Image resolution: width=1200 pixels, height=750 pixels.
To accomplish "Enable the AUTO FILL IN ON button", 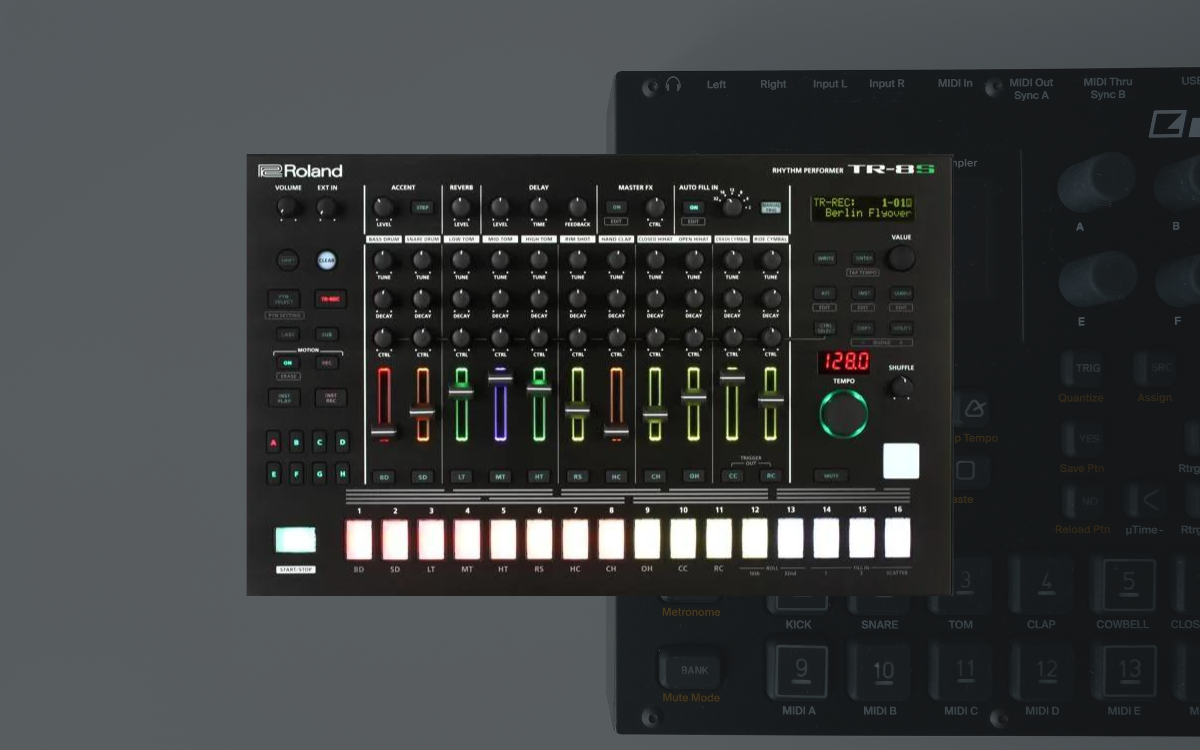I will [x=692, y=207].
